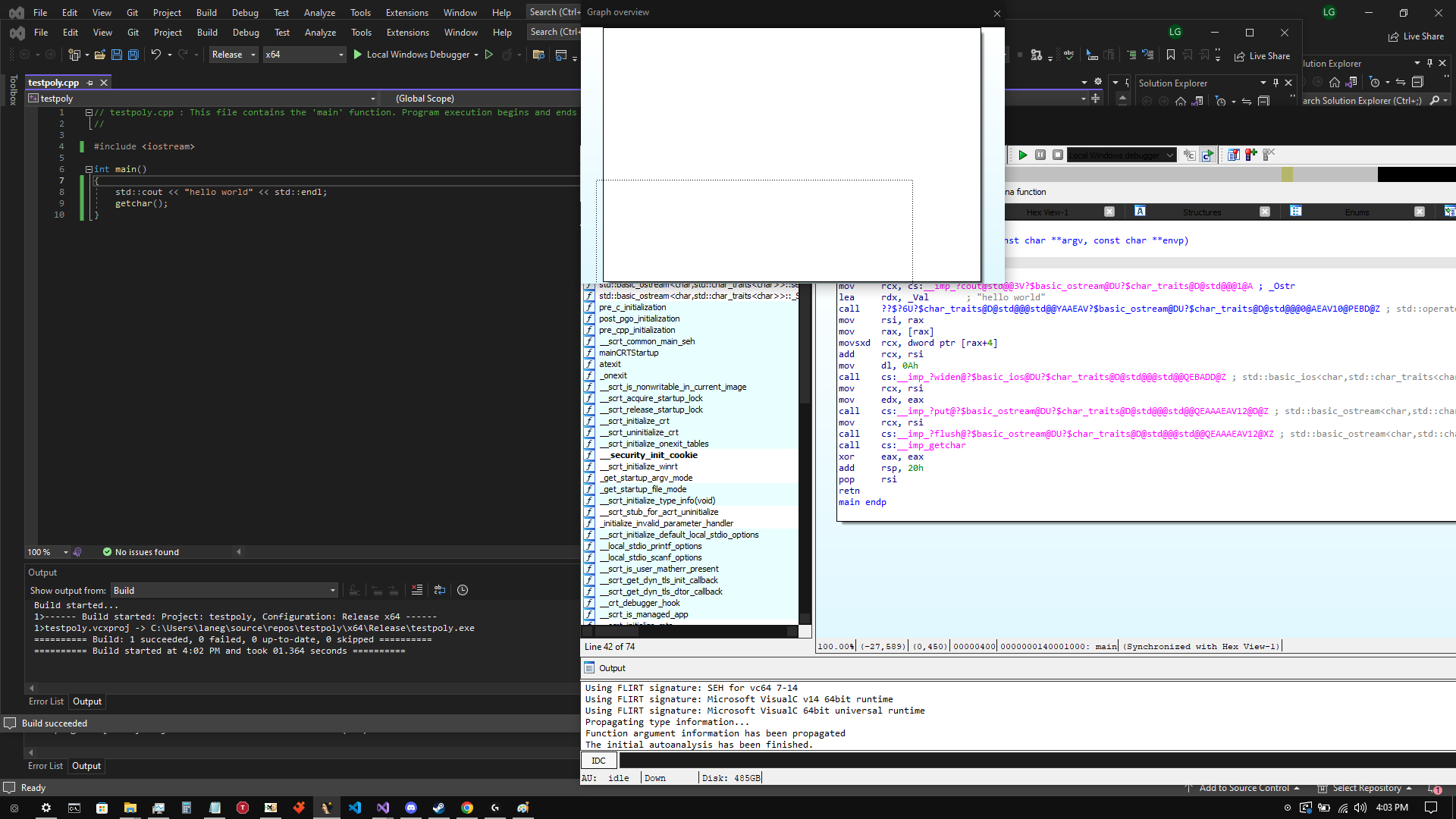Click the breakpoint list icon in IDA
Screen dimensions: 1456x819
(x=1233, y=155)
